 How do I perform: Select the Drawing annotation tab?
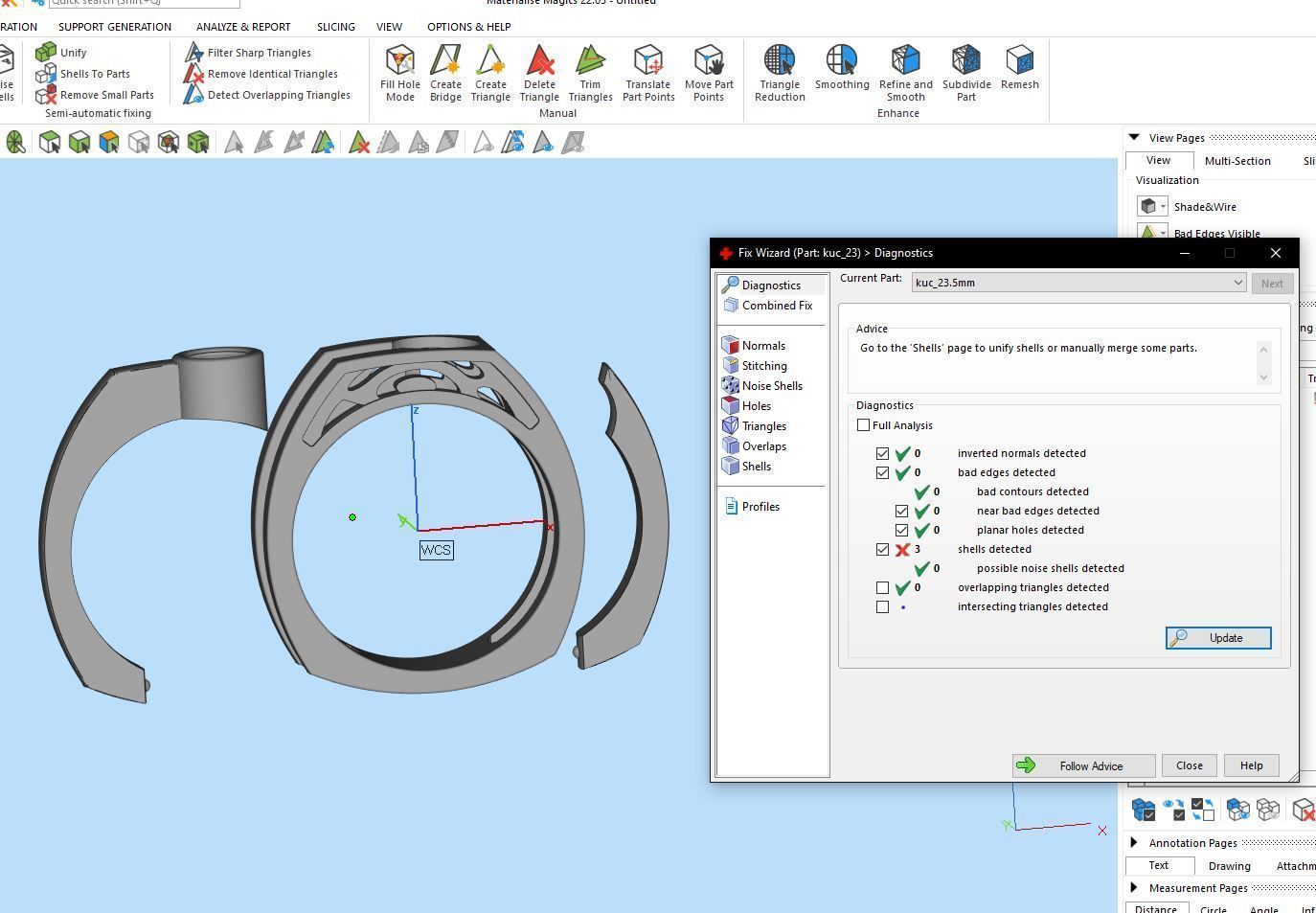[1229, 866]
